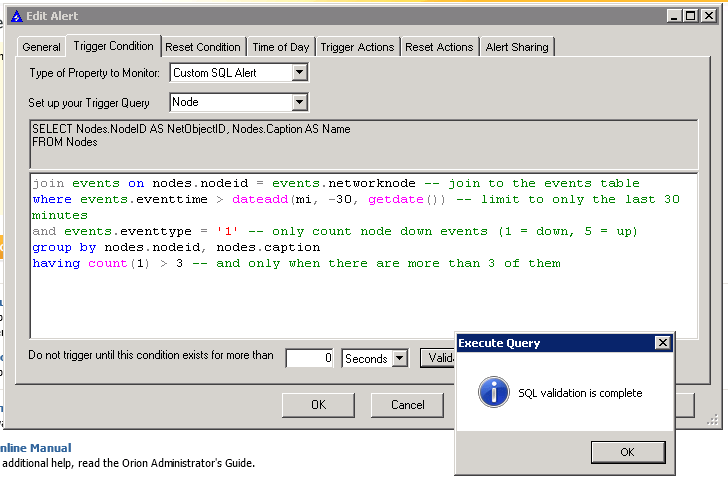Click the Edit Alert title bar icon
728x478 pixels.
17,16
